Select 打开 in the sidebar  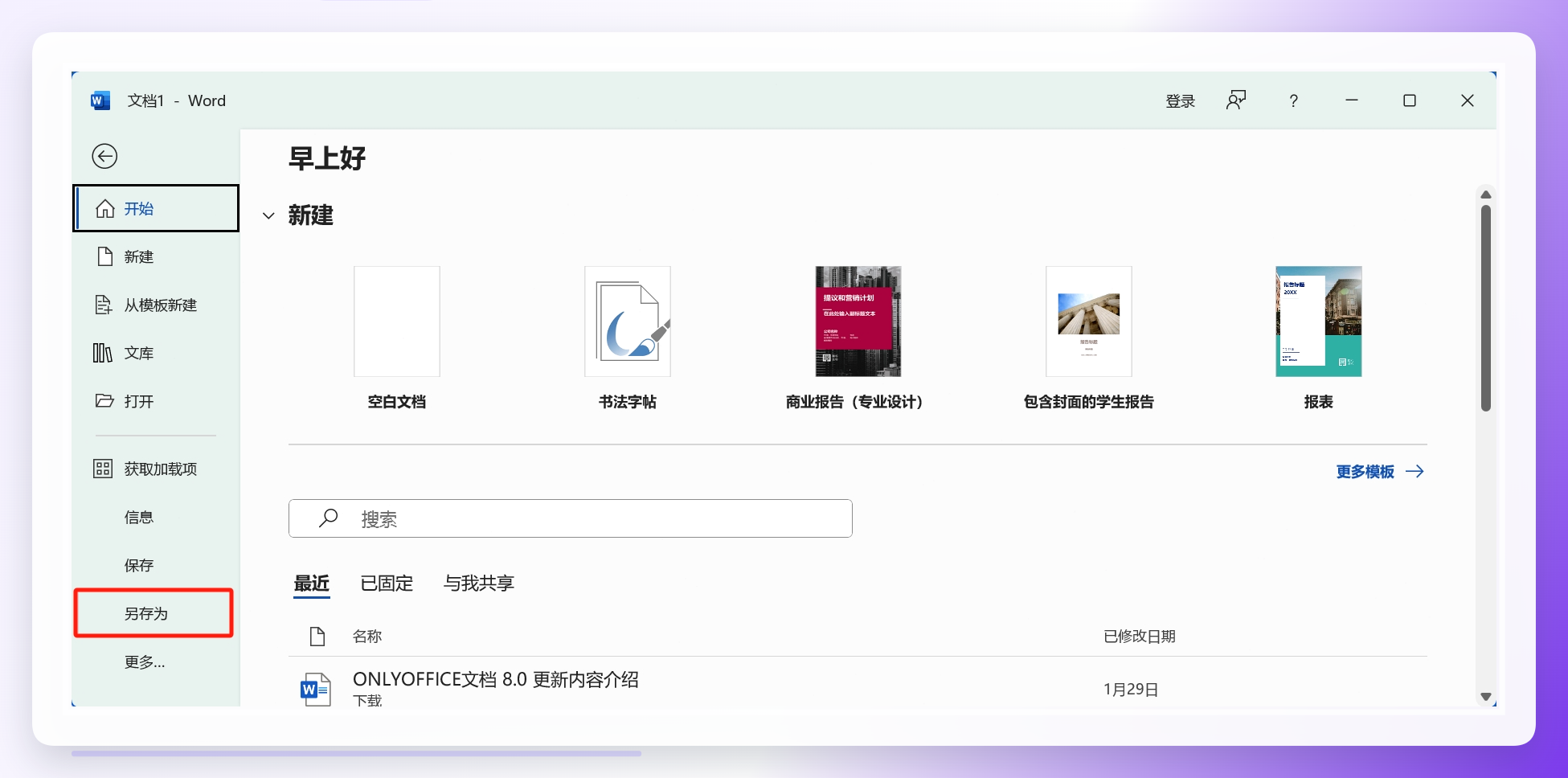[156, 401]
